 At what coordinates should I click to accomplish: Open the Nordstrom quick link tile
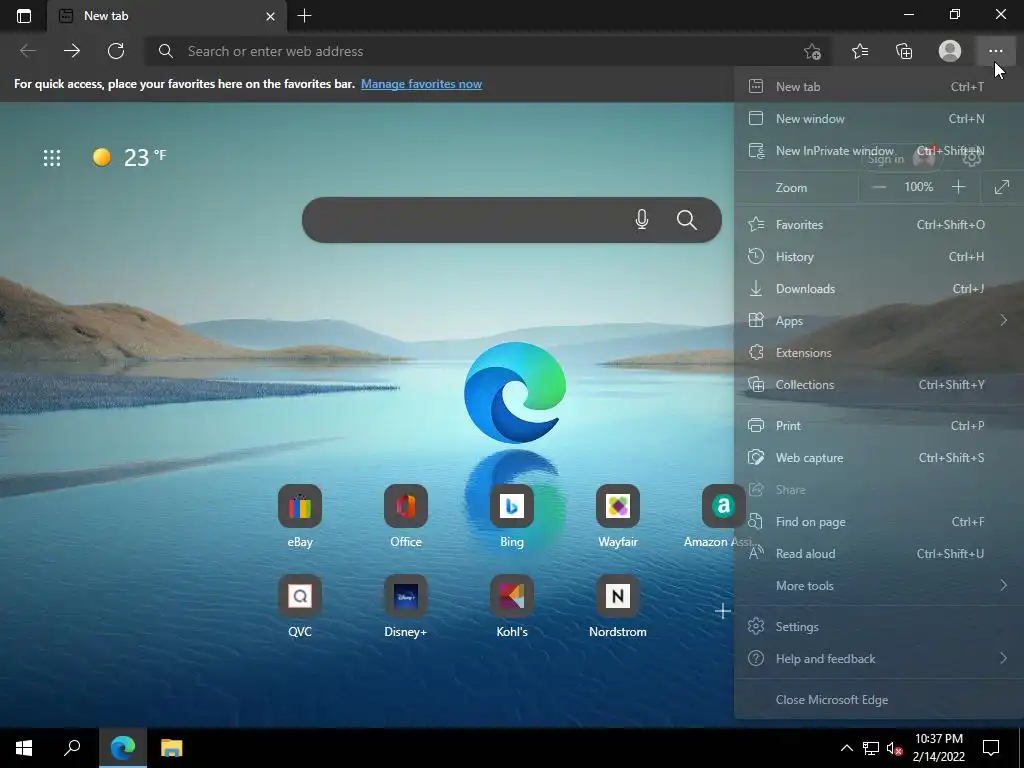tap(618, 606)
